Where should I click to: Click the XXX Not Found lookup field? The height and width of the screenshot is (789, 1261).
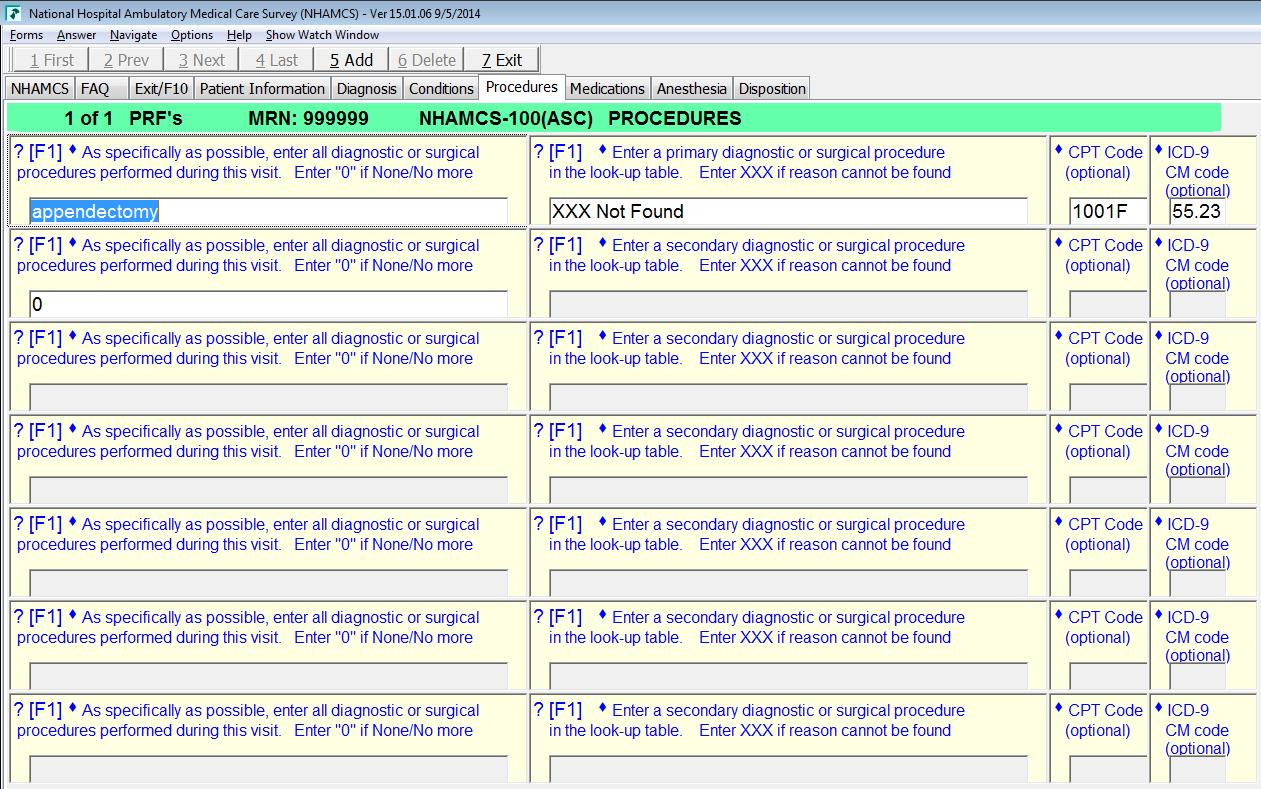coord(788,212)
